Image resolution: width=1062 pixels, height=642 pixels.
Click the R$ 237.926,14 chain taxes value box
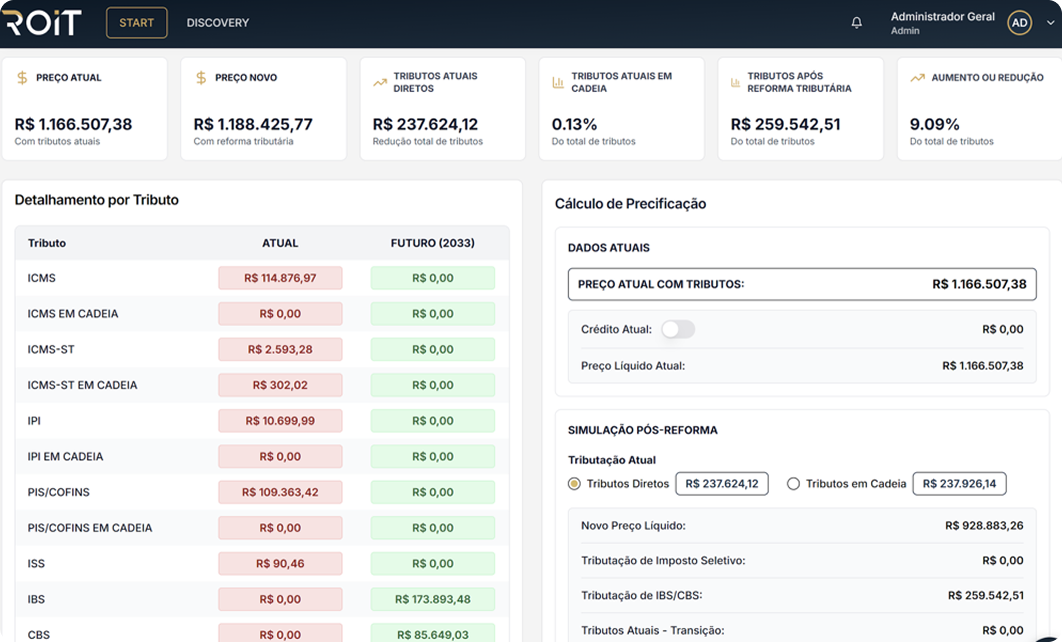click(959, 484)
